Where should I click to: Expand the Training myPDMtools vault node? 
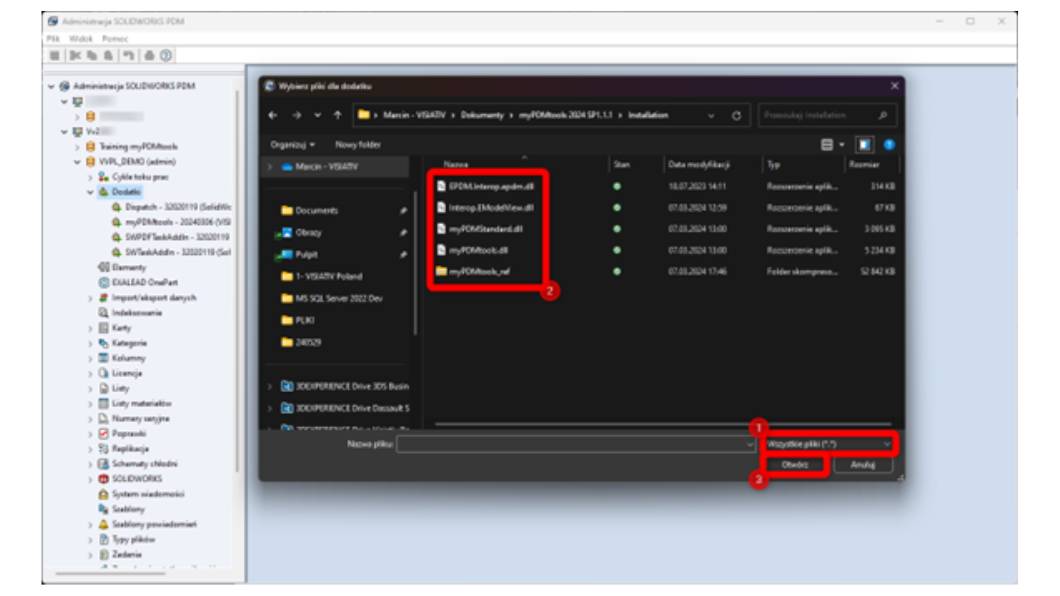77,147
